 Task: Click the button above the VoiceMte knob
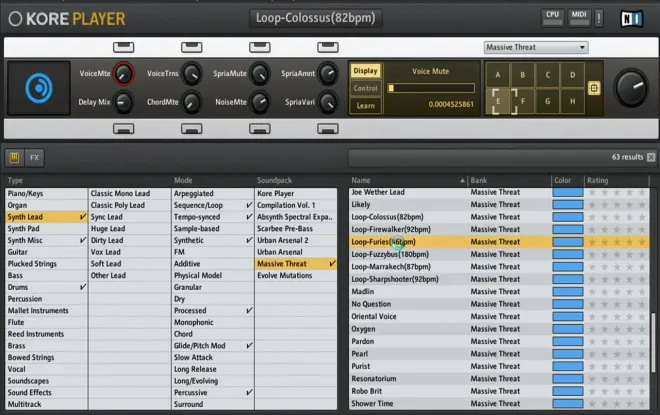123,47
